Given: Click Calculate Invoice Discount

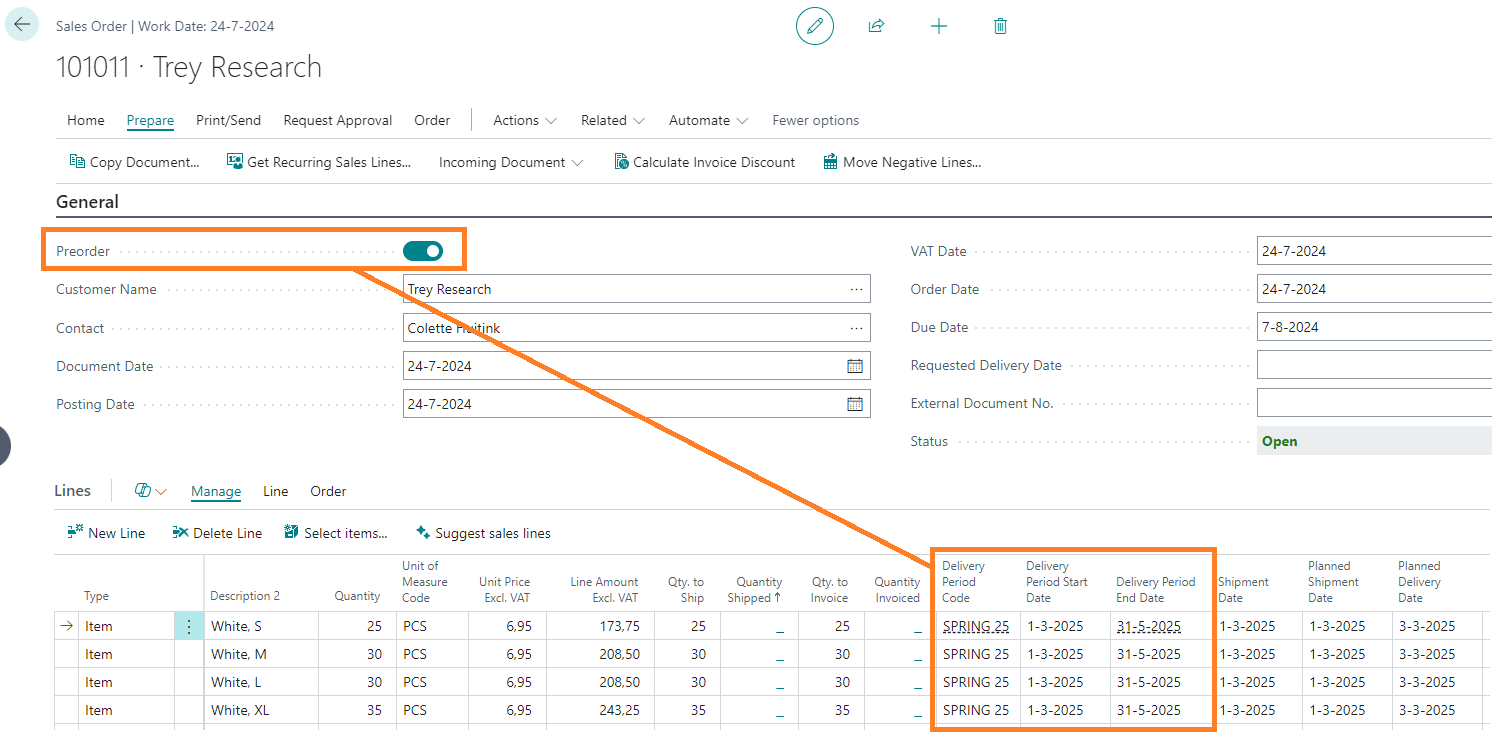Looking at the screenshot, I should point(705,162).
